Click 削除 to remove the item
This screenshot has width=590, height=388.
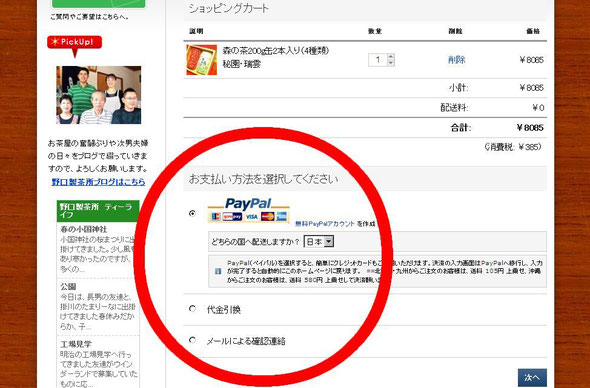(x=456, y=60)
